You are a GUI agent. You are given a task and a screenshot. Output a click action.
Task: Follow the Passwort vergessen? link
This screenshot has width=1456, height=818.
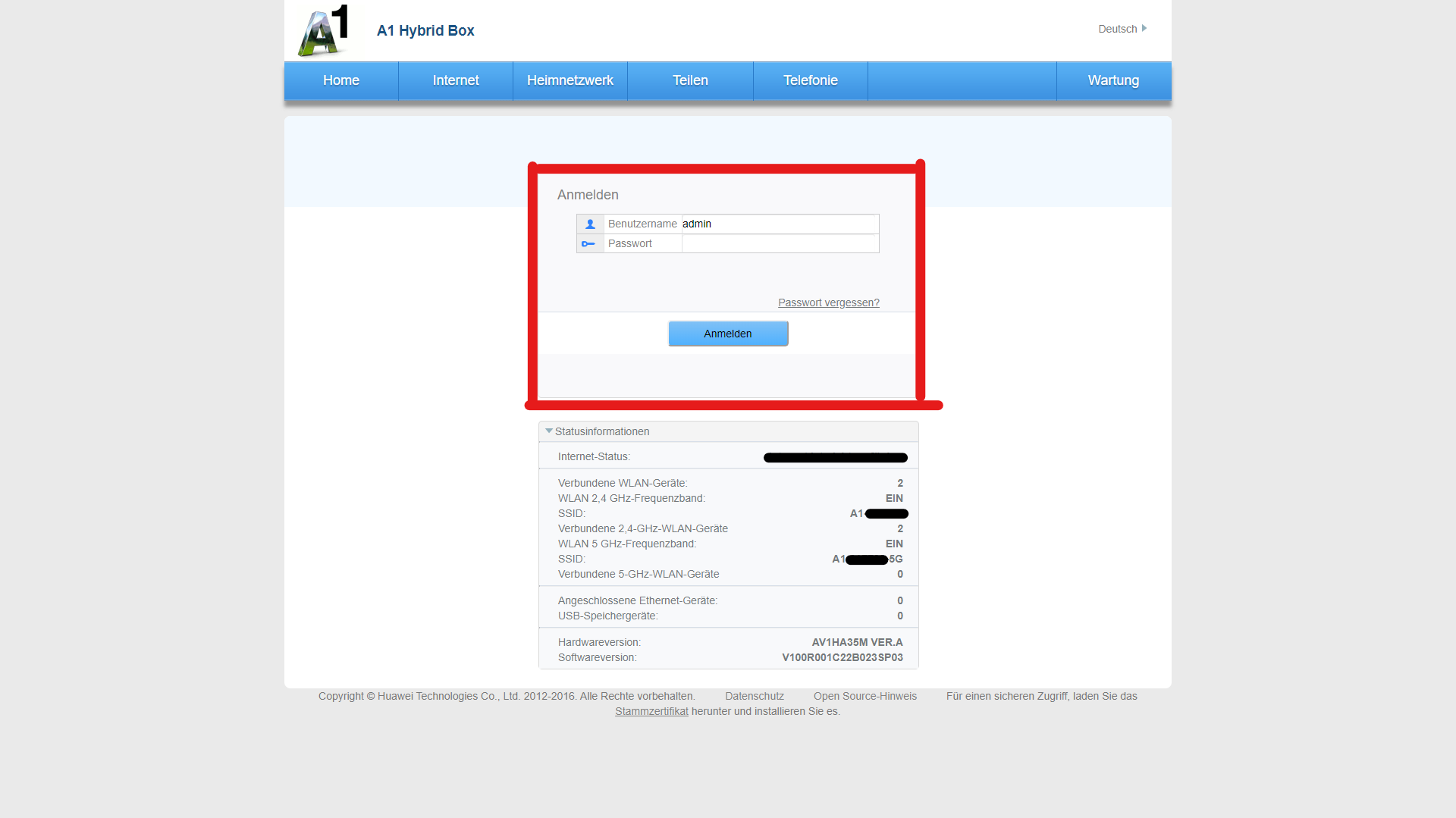829,302
